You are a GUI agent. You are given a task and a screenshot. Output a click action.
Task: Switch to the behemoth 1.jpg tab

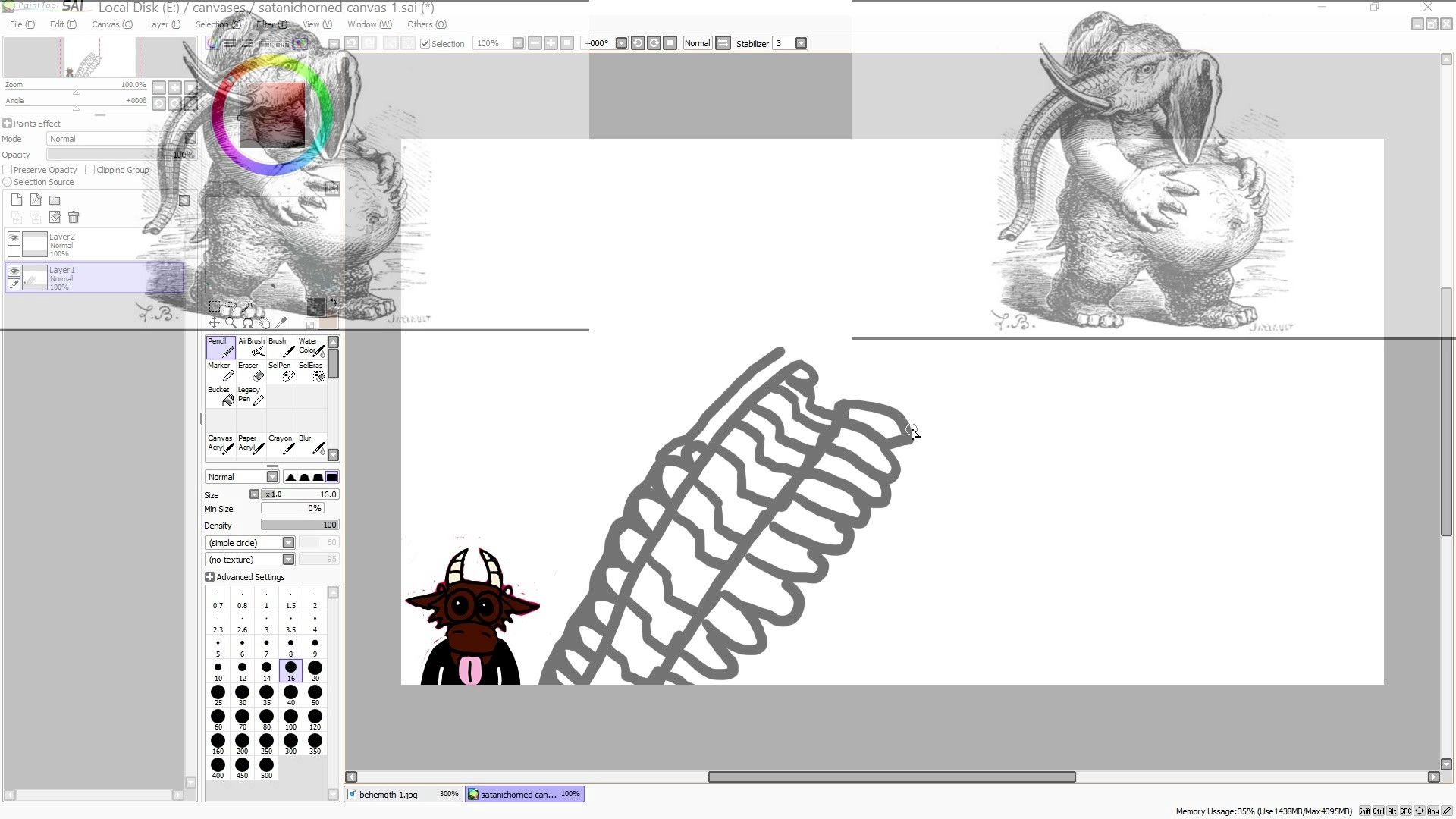coord(403,794)
